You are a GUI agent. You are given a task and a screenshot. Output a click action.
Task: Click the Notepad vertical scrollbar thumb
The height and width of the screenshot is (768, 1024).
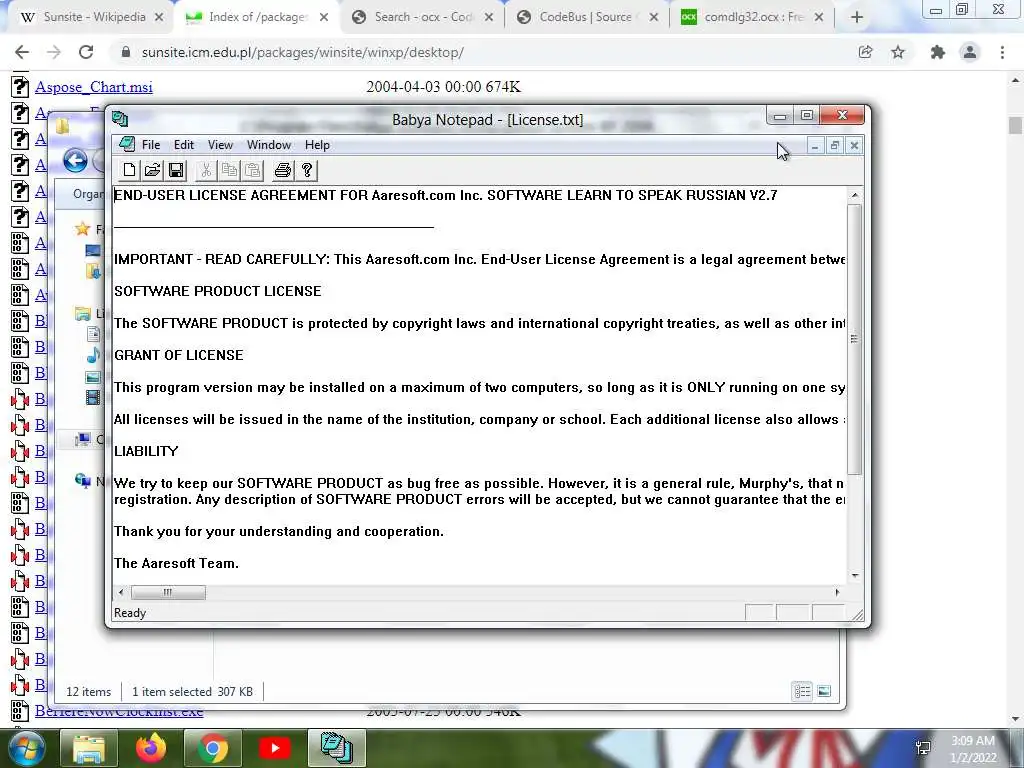coord(855,339)
